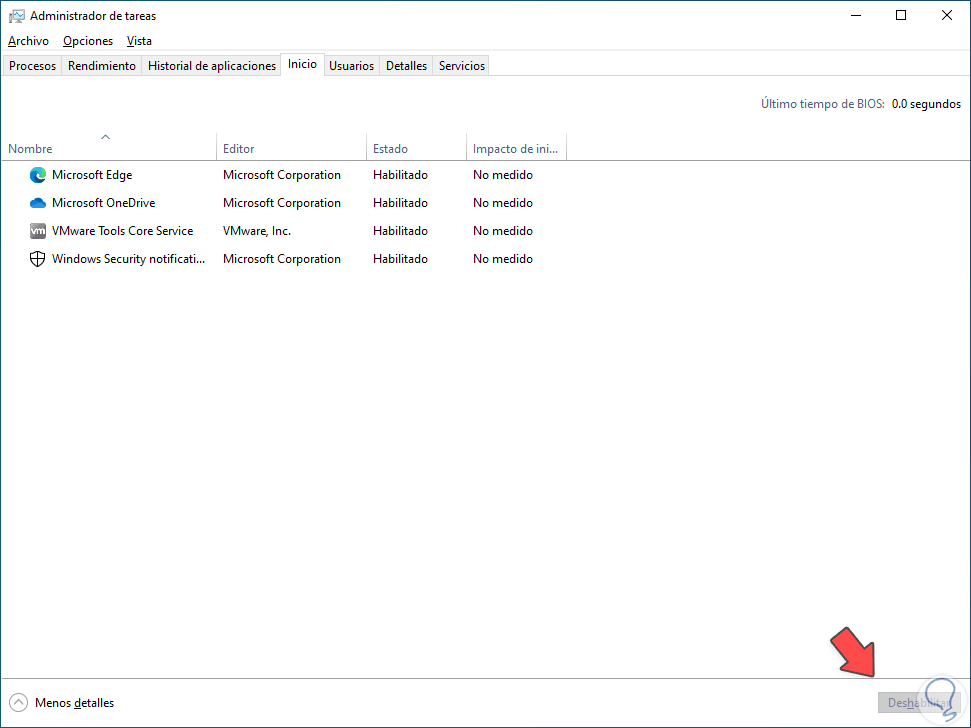Image resolution: width=971 pixels, height=728 pixels.
Task: Switch to the Usuarios tab
Action: (351, 66)
